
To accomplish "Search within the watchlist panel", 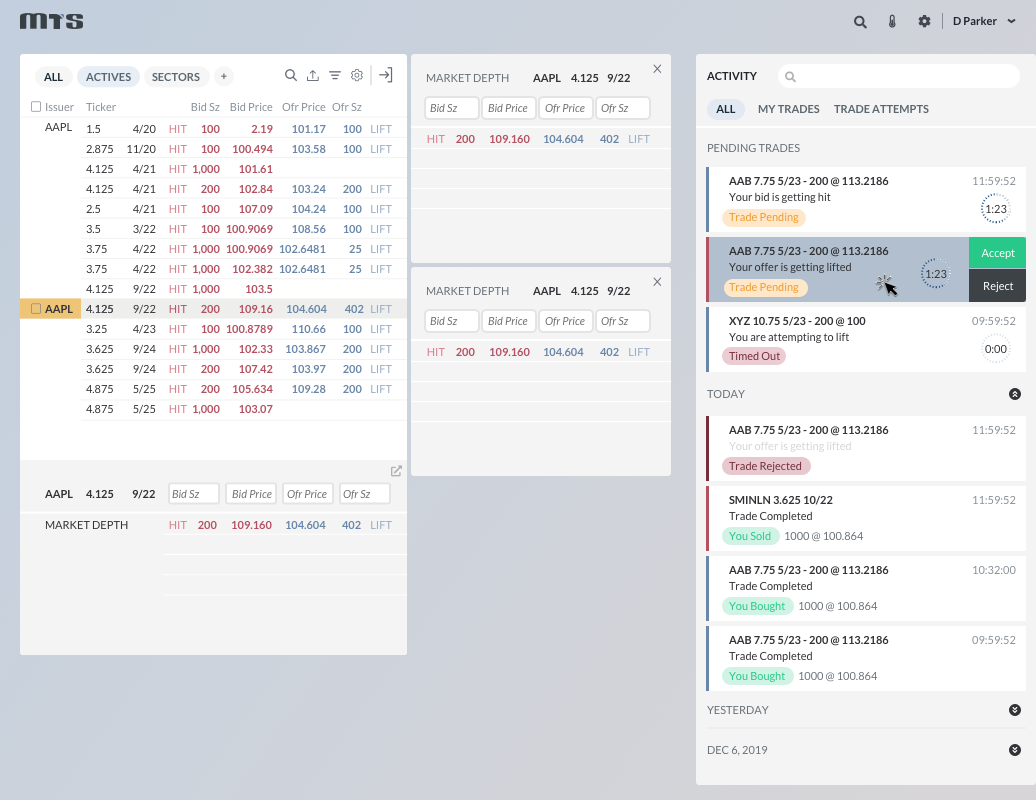I will (x=291, y=75).
